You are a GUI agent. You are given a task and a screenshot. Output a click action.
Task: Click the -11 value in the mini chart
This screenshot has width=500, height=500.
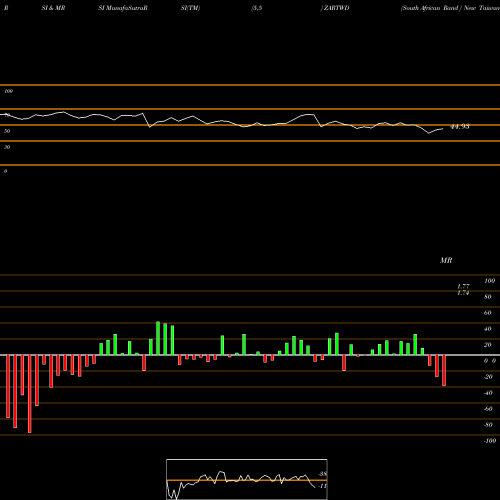coord(322,486)
